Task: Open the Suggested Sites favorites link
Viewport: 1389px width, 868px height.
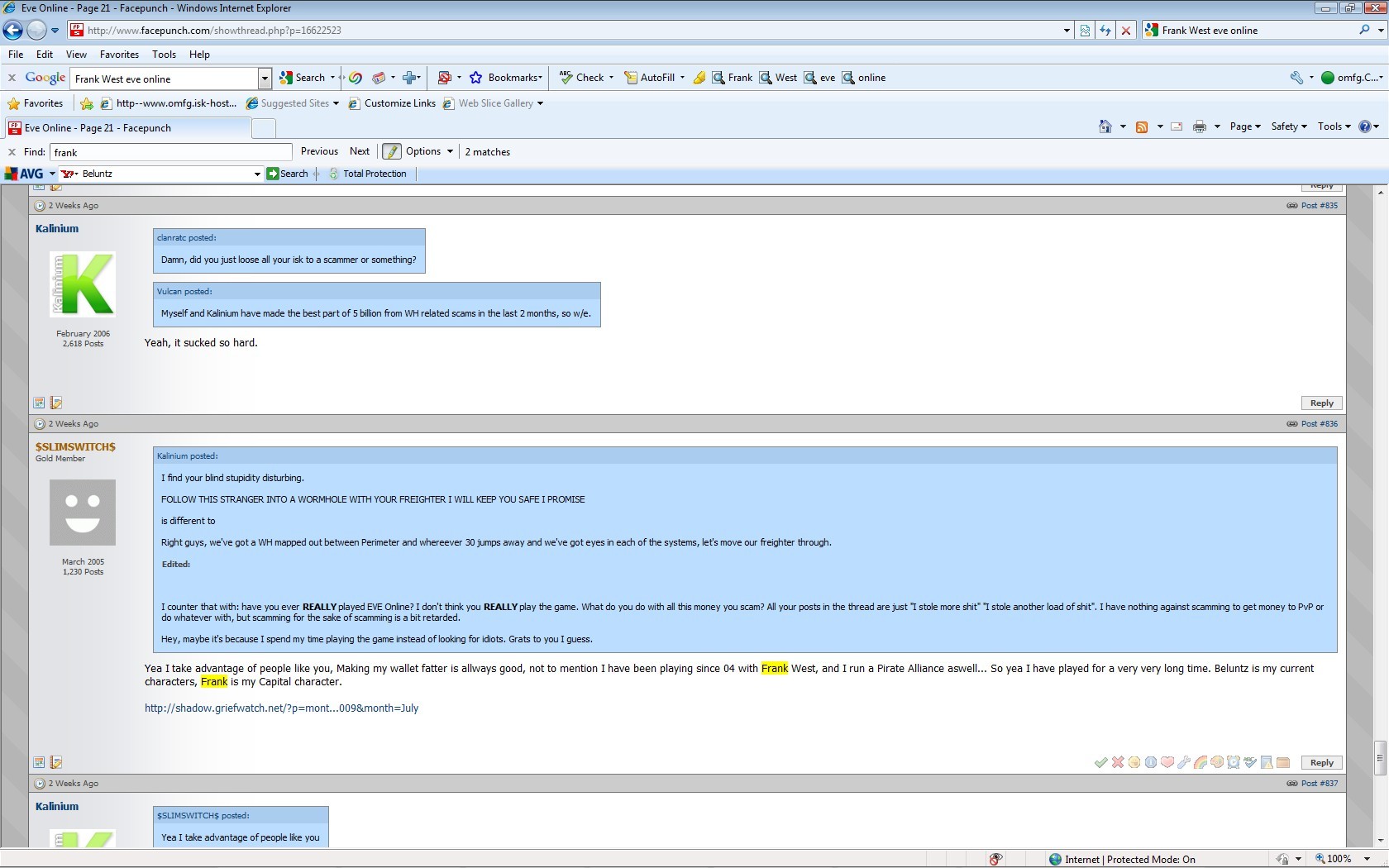Action: coord(288,103)
